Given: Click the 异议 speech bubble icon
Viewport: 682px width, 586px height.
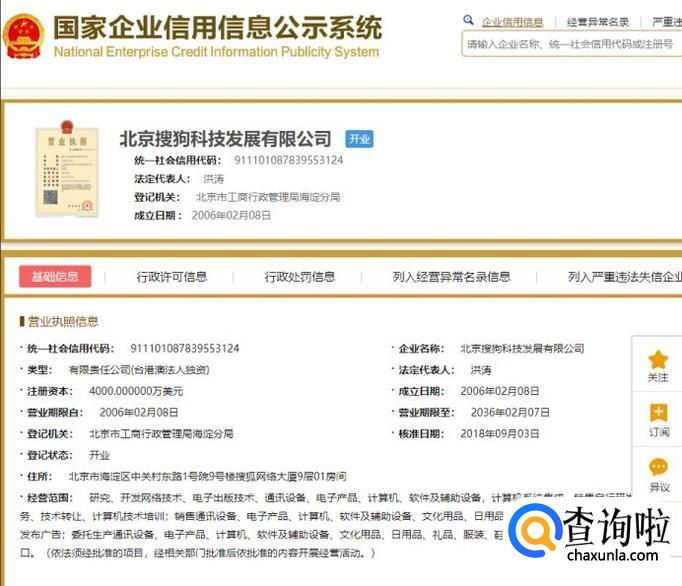Looking at the screenshot, I should [659, 467].
